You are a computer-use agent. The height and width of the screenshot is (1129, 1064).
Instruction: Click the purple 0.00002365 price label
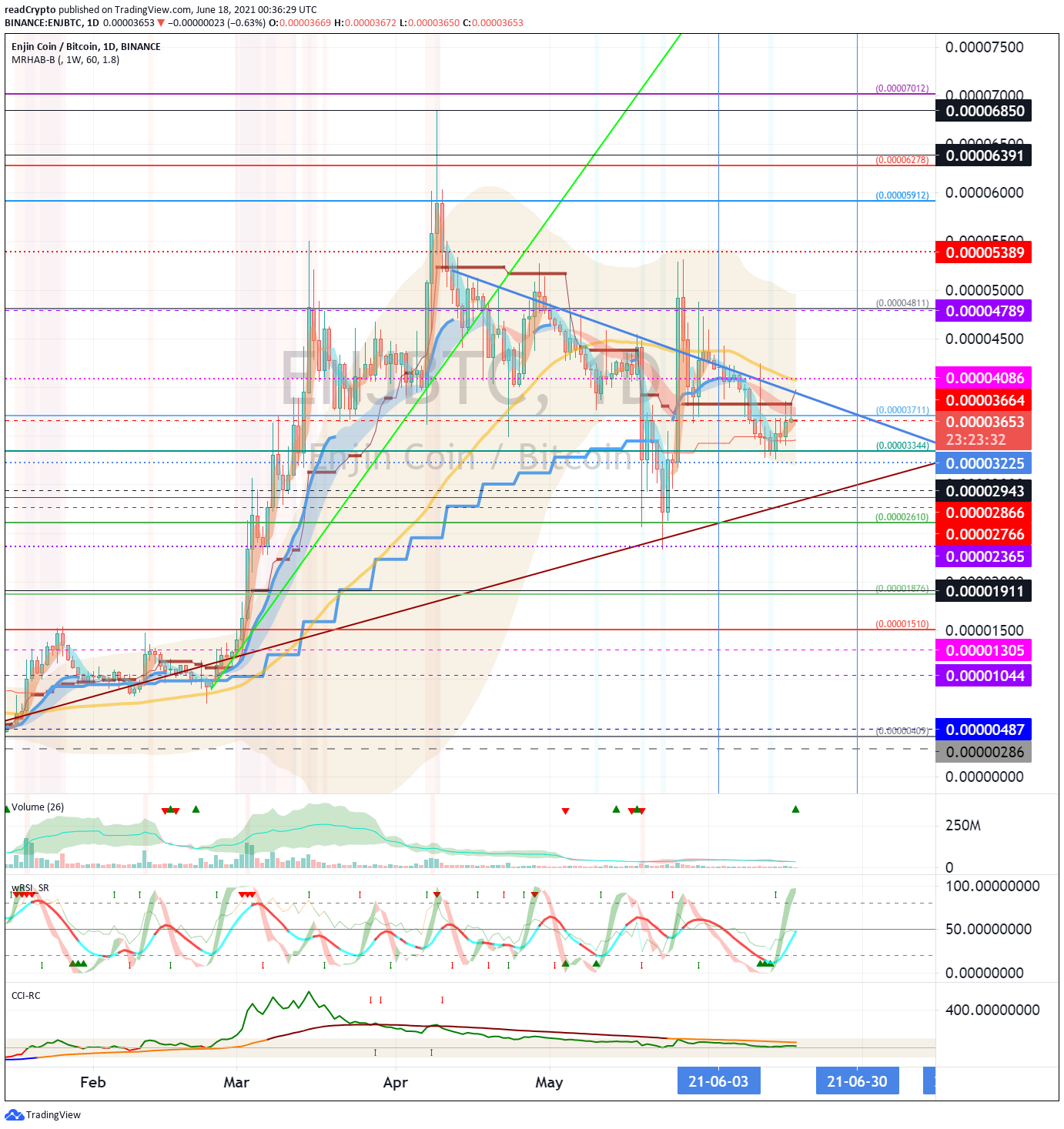[x=983, y=556]
